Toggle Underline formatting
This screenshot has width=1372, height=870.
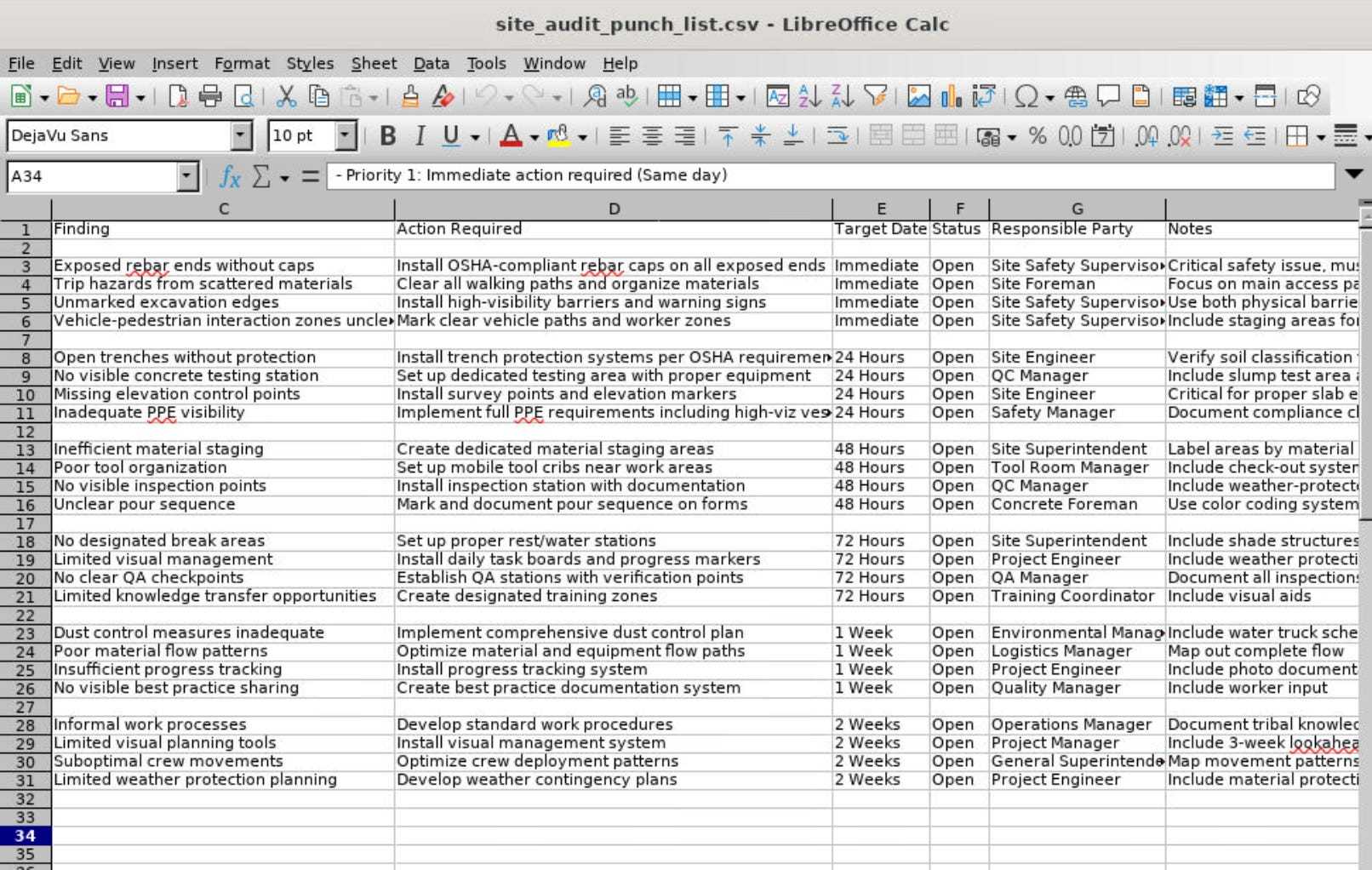(x=451, y=136)
